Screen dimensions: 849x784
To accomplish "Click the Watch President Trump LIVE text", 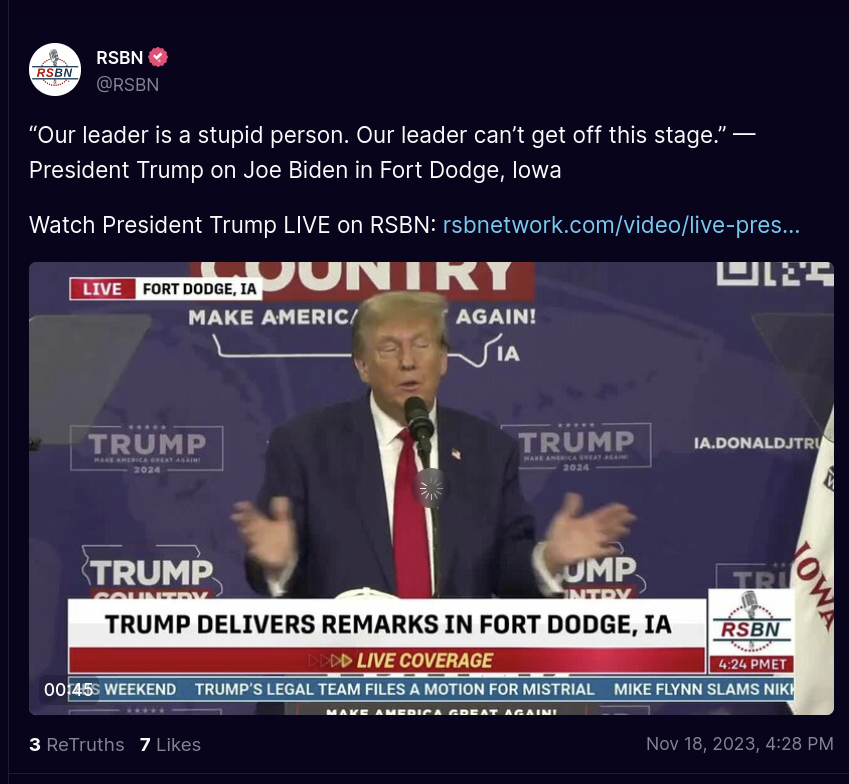I will coord(232,225).
